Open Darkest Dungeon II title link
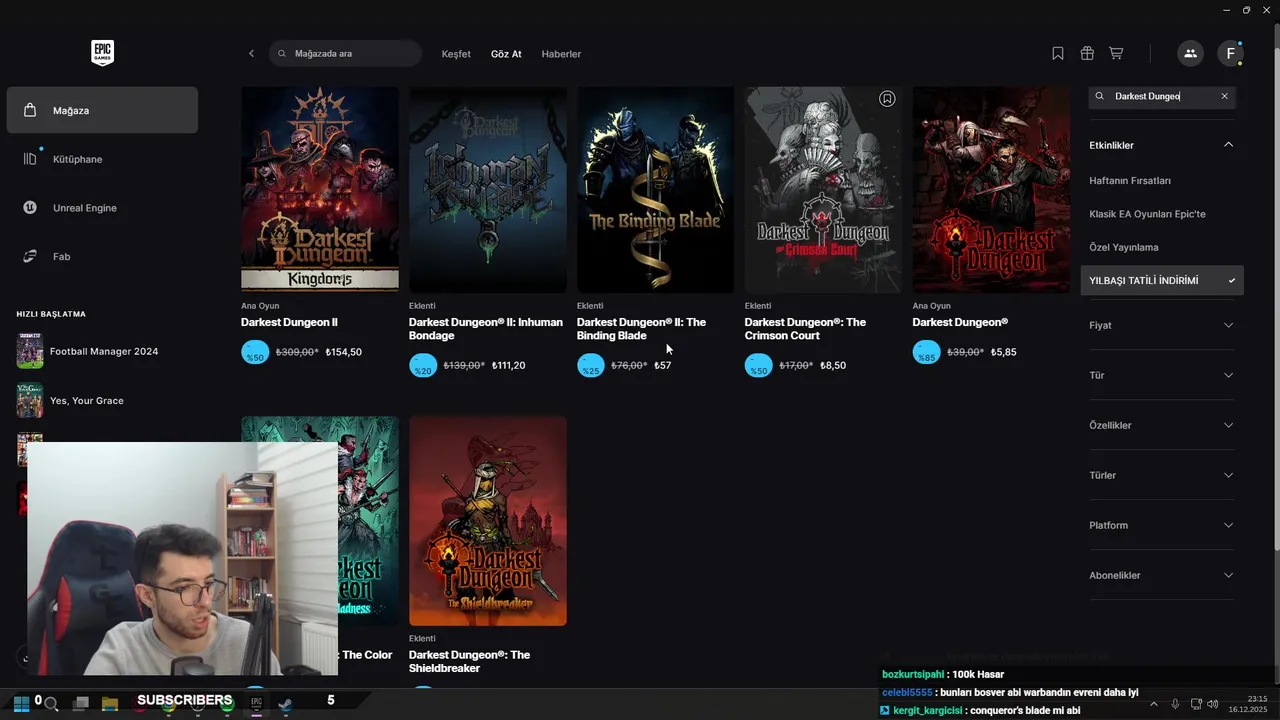The image size is (1280, 720). (x=289, y=322)
